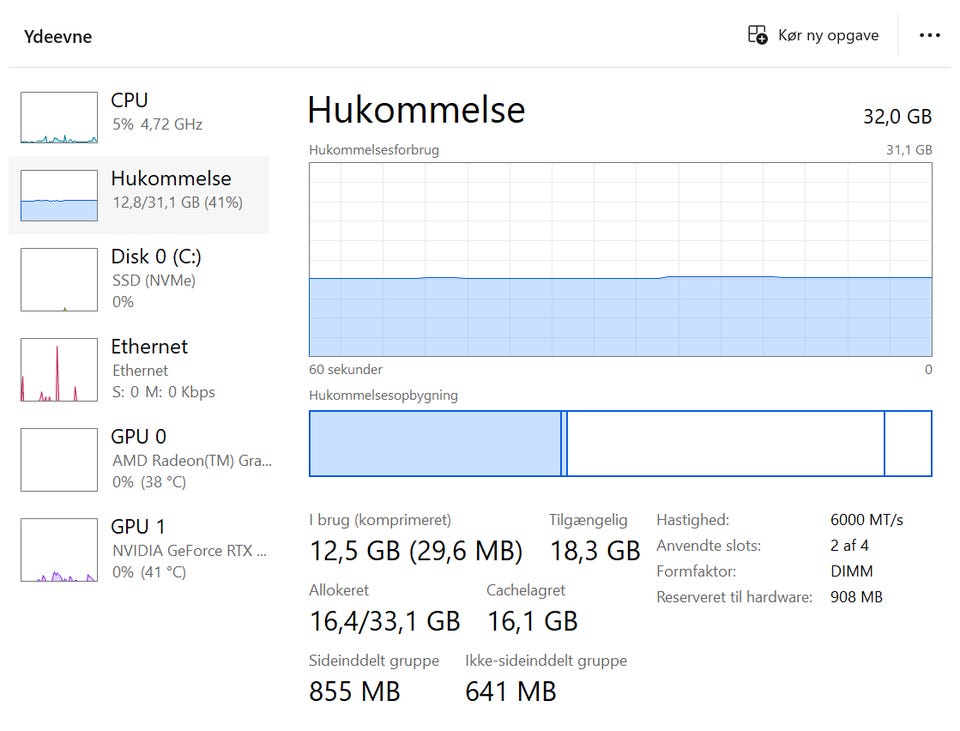The image size is (960, 731).
Task: Select the CPU mini graph thumbnail
Action: (x=59, y=118)
